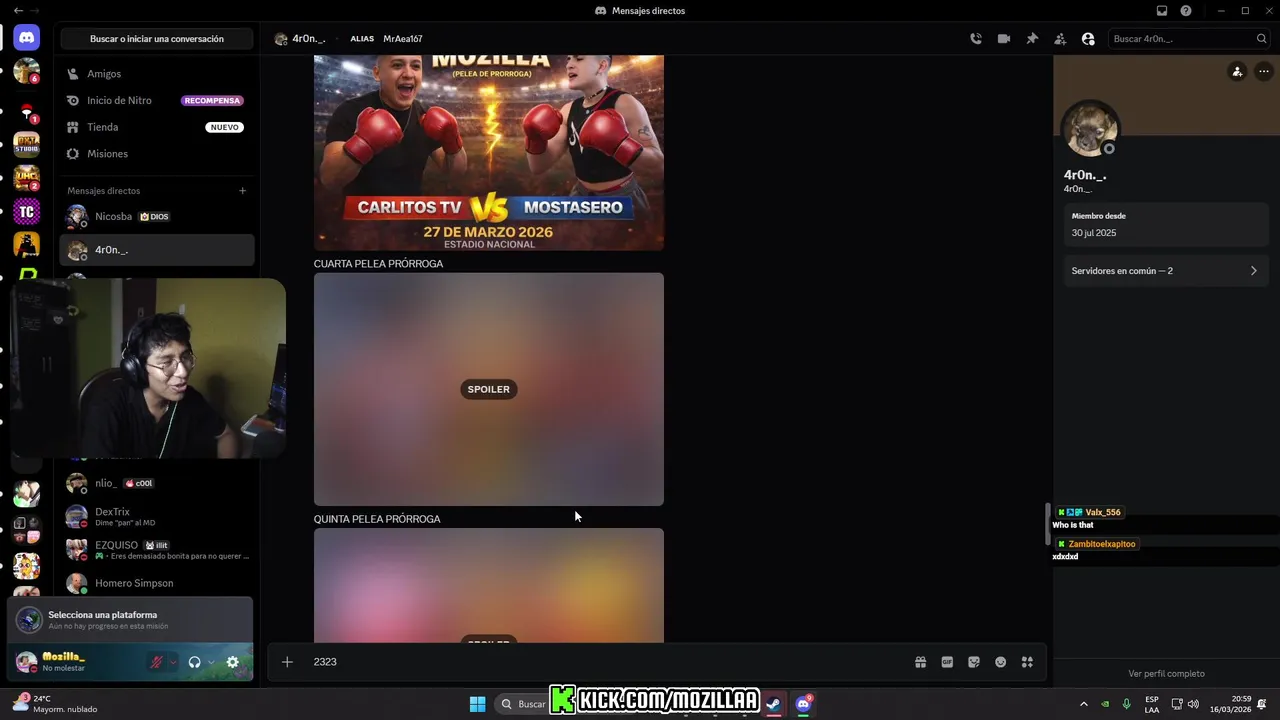1280x720 pixels.
Task: Create a new DM with plus icon
Action: (242, 191)
